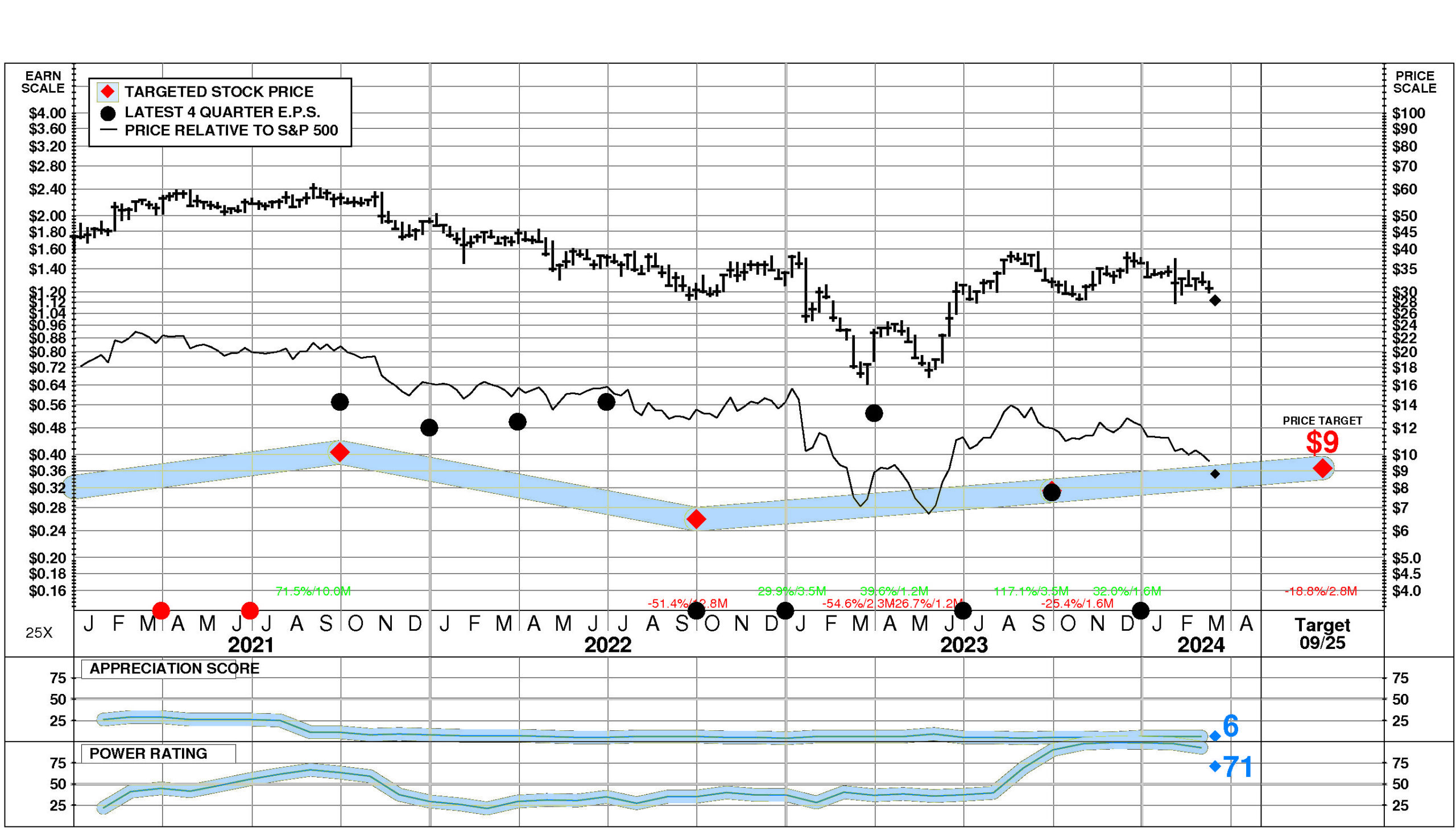Click the blue diamond next to 71
The width and height of the screenshot is (1456, 831).
pyautogui.click(x=1215, y=766)
